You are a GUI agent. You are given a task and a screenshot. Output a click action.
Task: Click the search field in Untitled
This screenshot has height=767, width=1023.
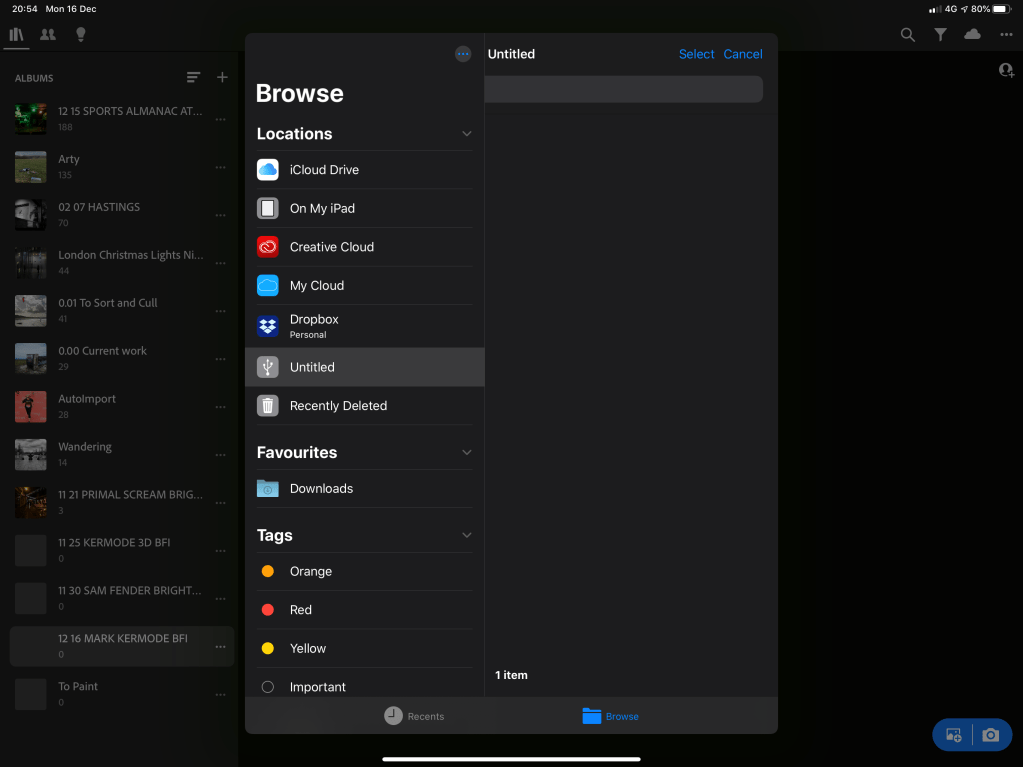tap(623, 89)
